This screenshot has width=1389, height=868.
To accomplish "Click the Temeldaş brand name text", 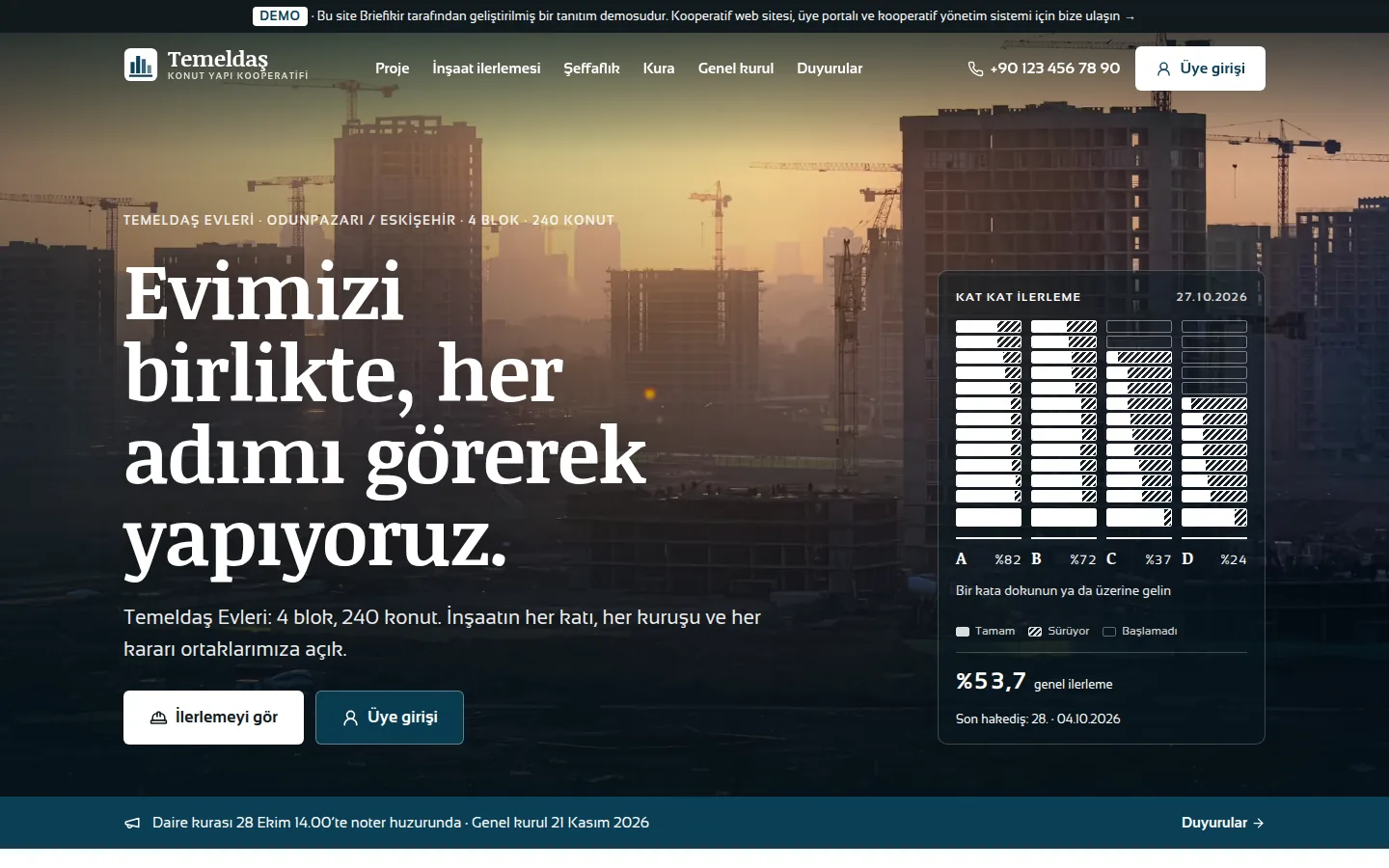I will (218, 59).
